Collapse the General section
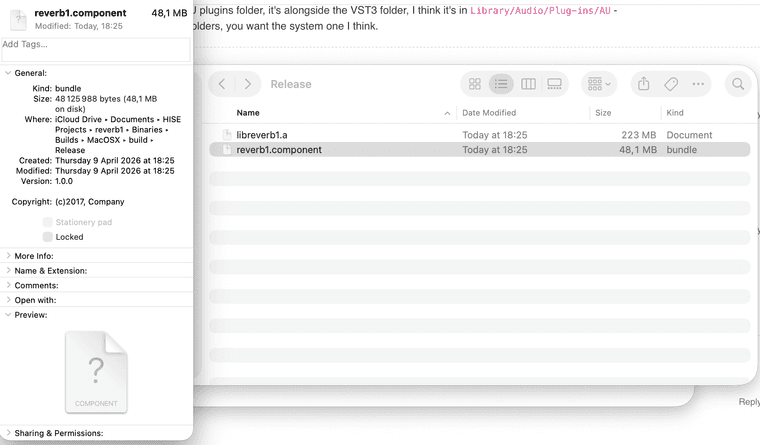The width and height of the screenshot is (760, 445). 8,73
